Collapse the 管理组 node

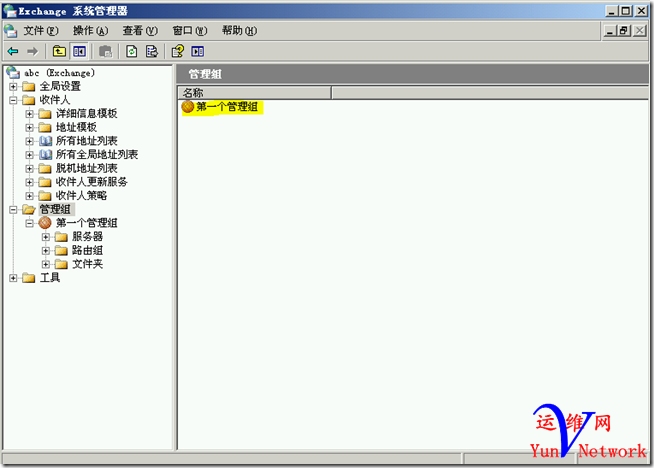[x=13, y=209]
